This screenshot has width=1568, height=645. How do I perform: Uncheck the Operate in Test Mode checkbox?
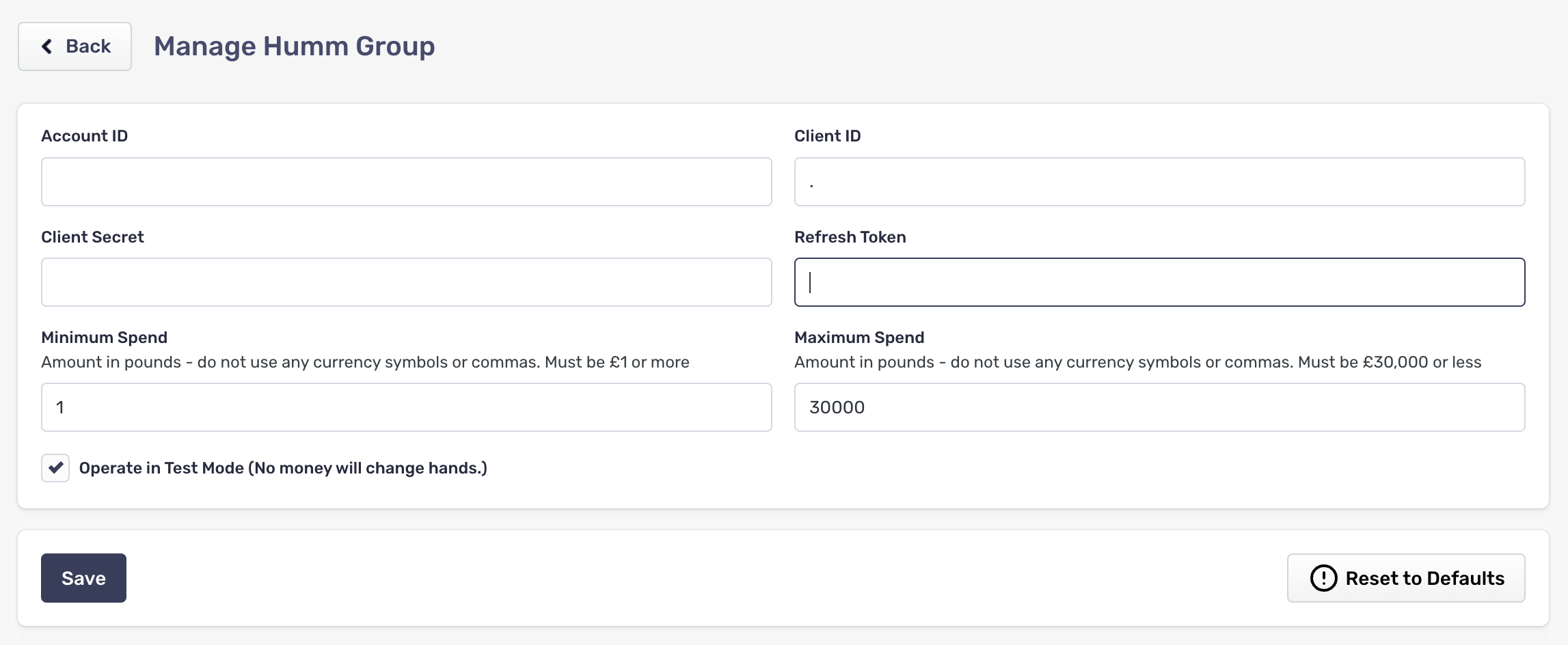pos(55,468)
